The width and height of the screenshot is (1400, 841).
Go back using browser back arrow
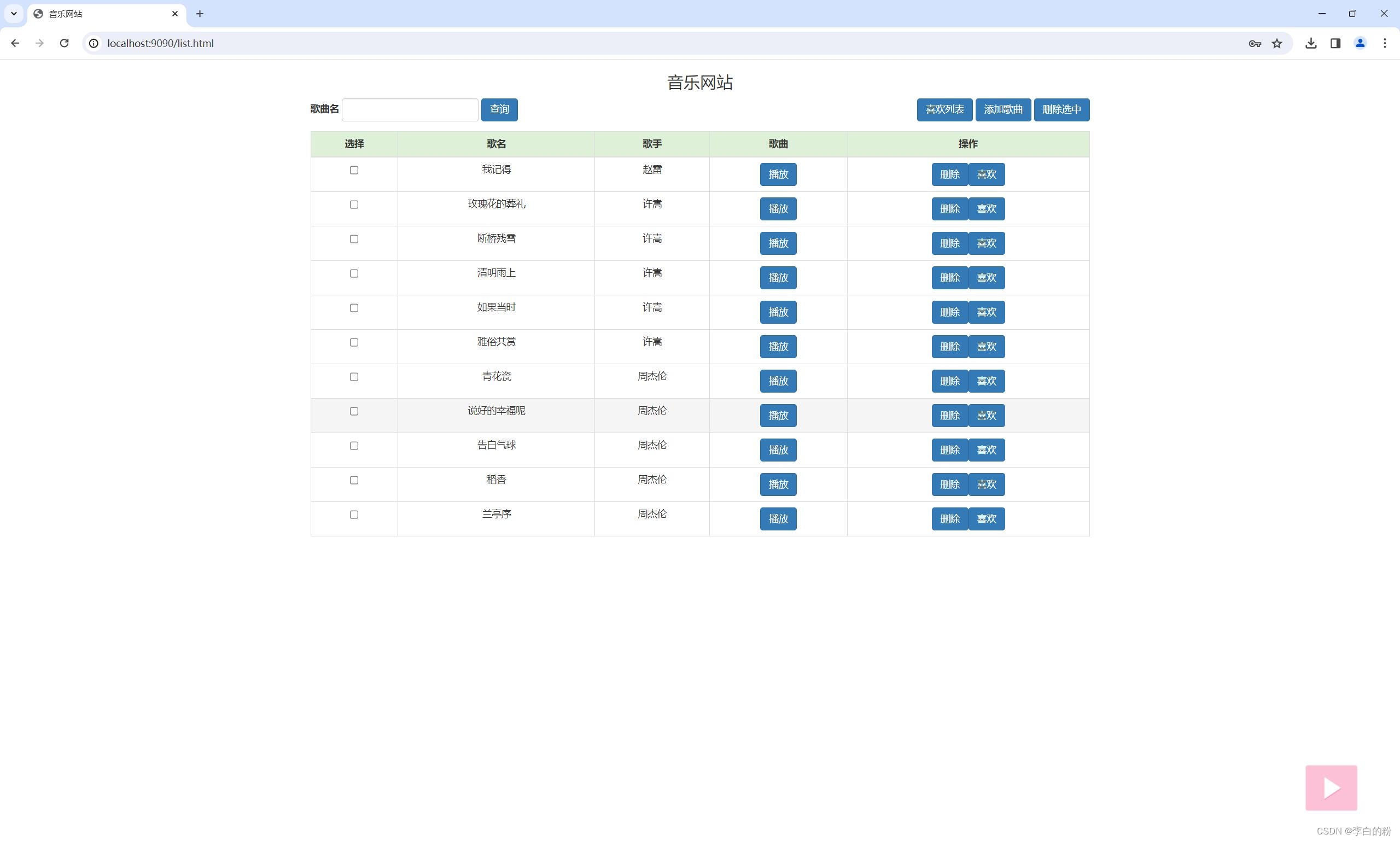[15, 43]
